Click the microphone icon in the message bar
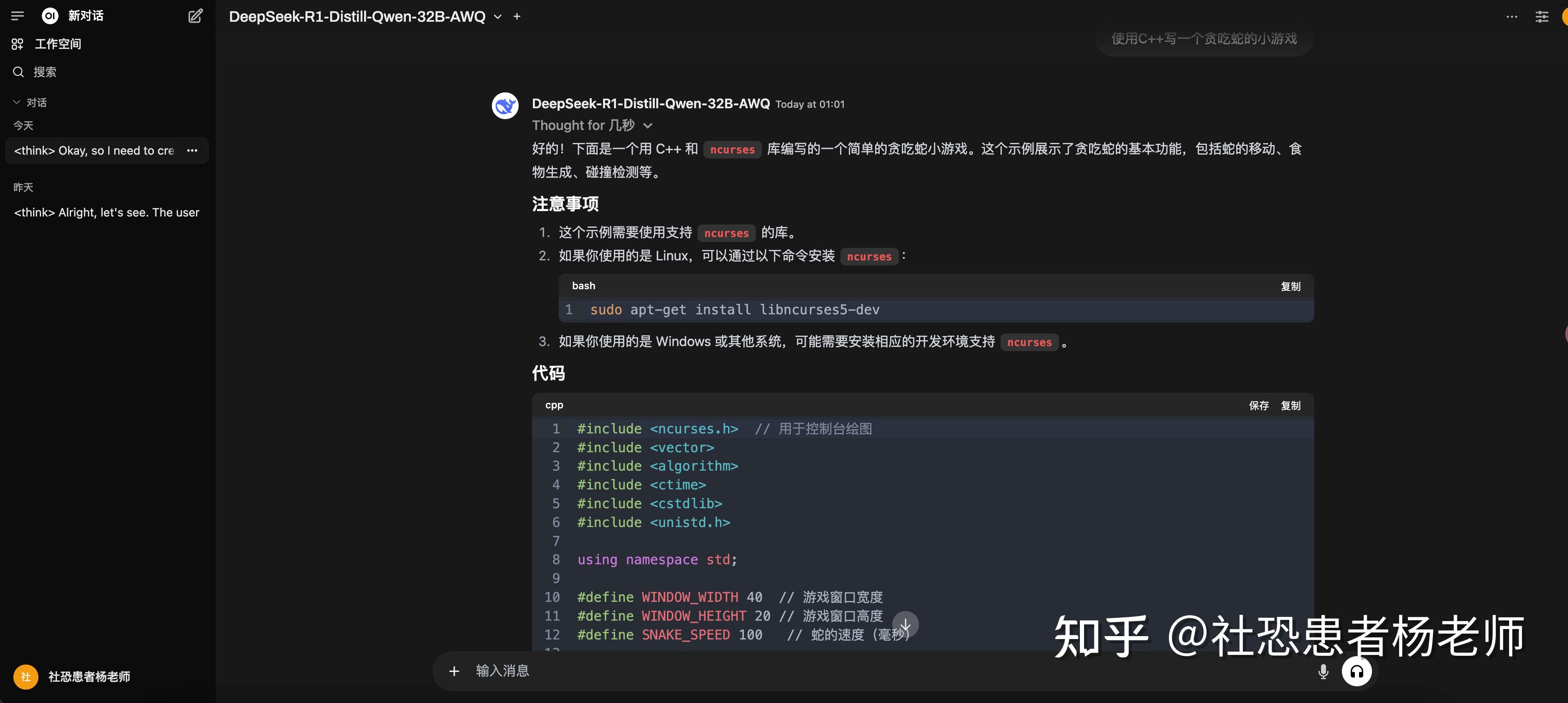The width and height of the screenshot is (1568, 703). [1322, 671]
